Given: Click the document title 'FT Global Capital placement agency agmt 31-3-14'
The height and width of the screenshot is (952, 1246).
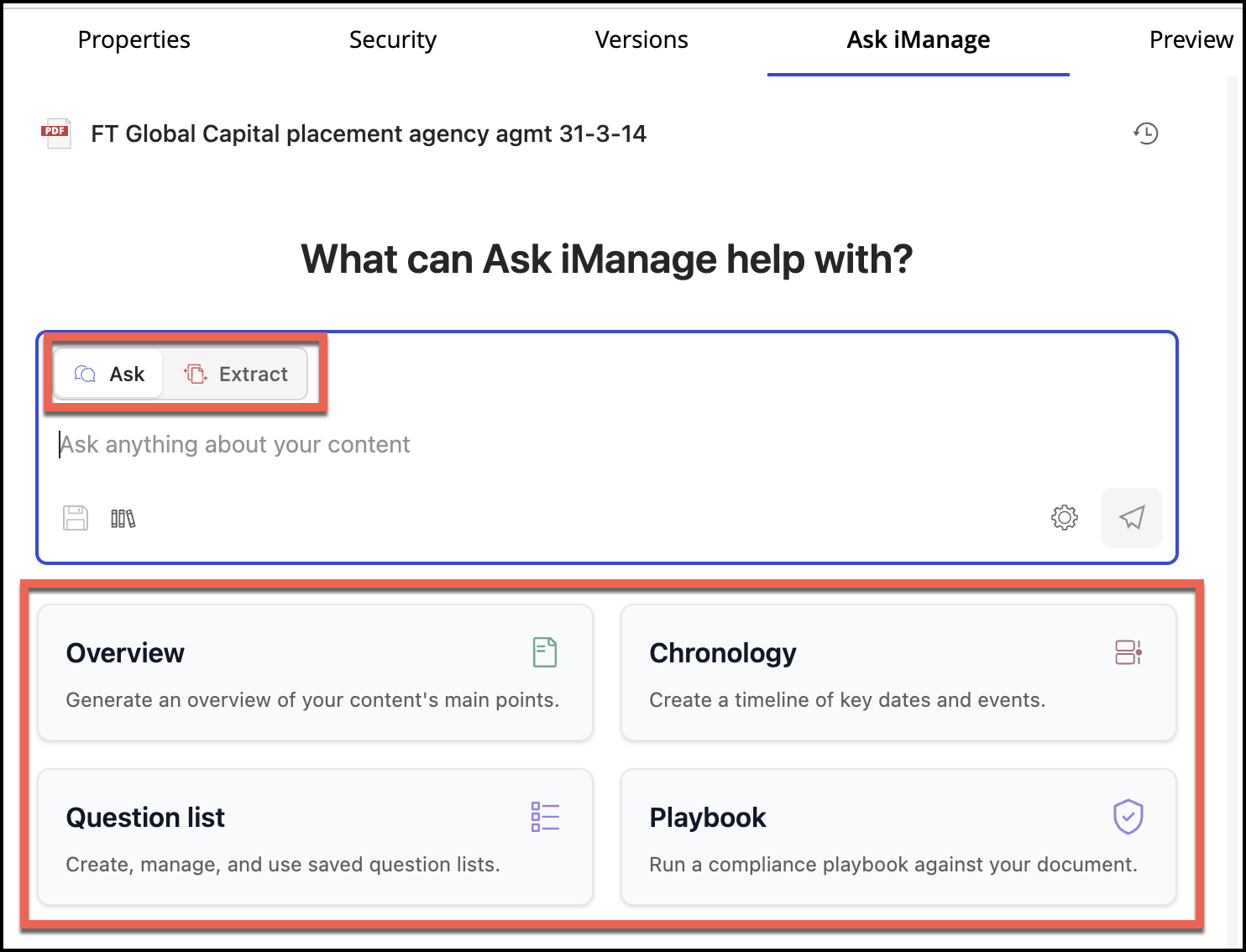Looking at the screenshot, I should click(369, 133).
